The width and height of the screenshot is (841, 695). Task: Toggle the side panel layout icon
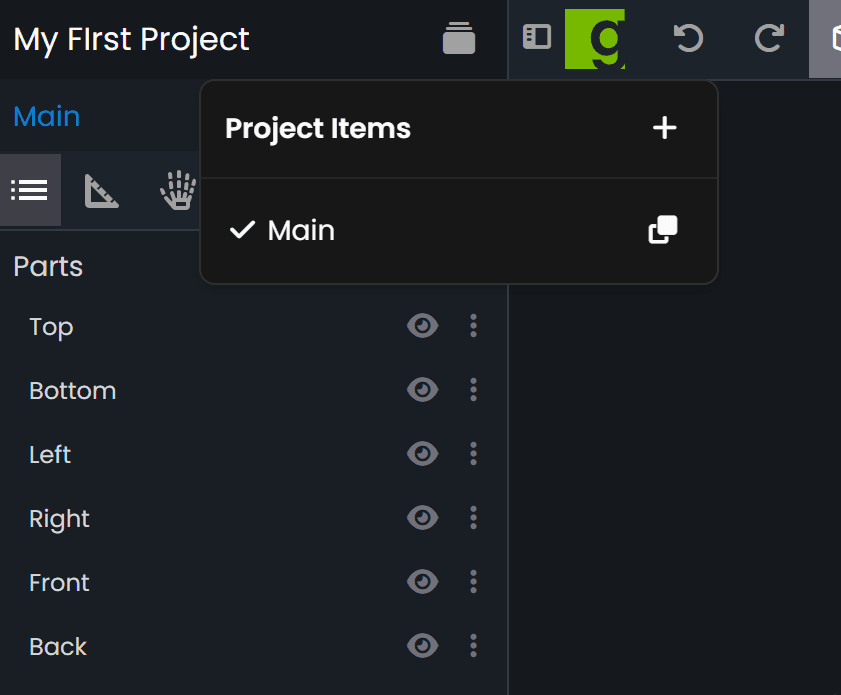[536, 37]
